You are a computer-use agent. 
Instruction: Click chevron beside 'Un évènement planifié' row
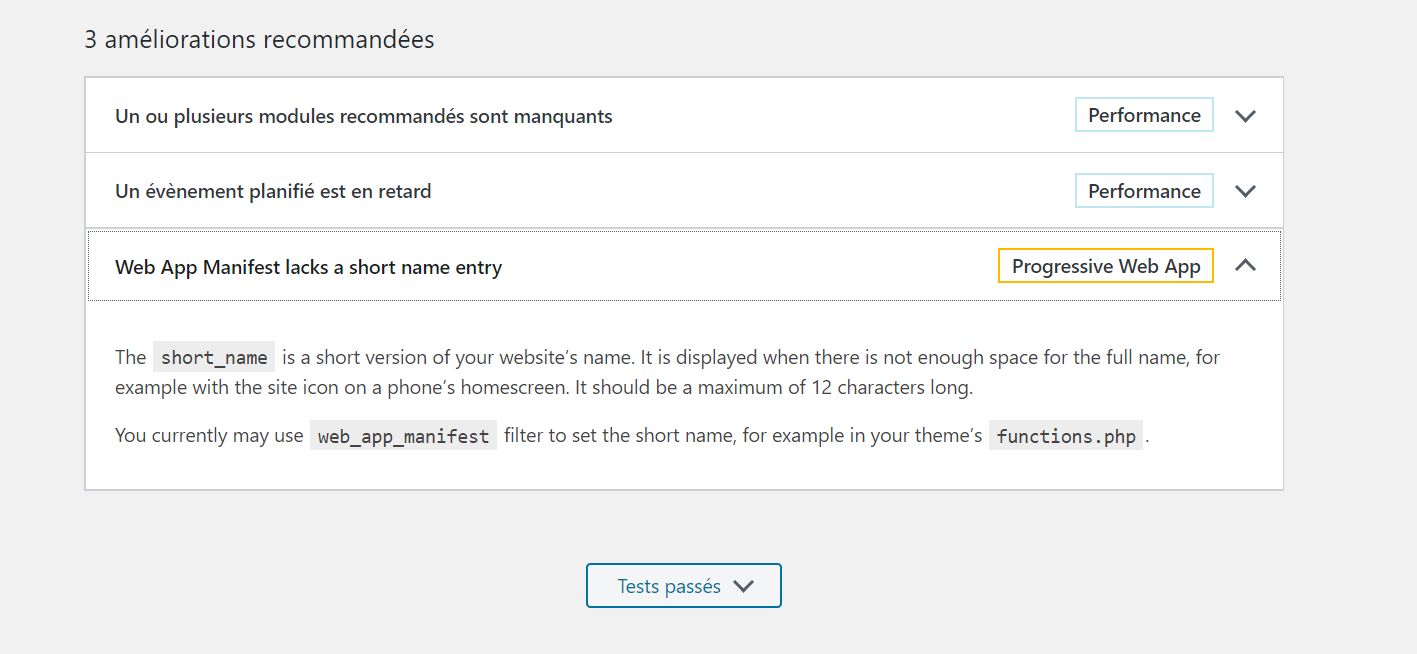1245,191
